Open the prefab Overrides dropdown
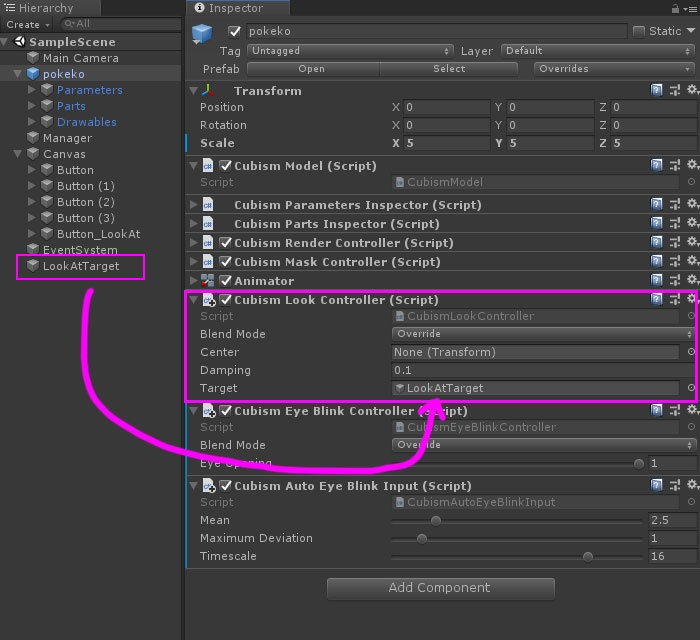Screen dimensions: 700x640 [x=613, y=69]
